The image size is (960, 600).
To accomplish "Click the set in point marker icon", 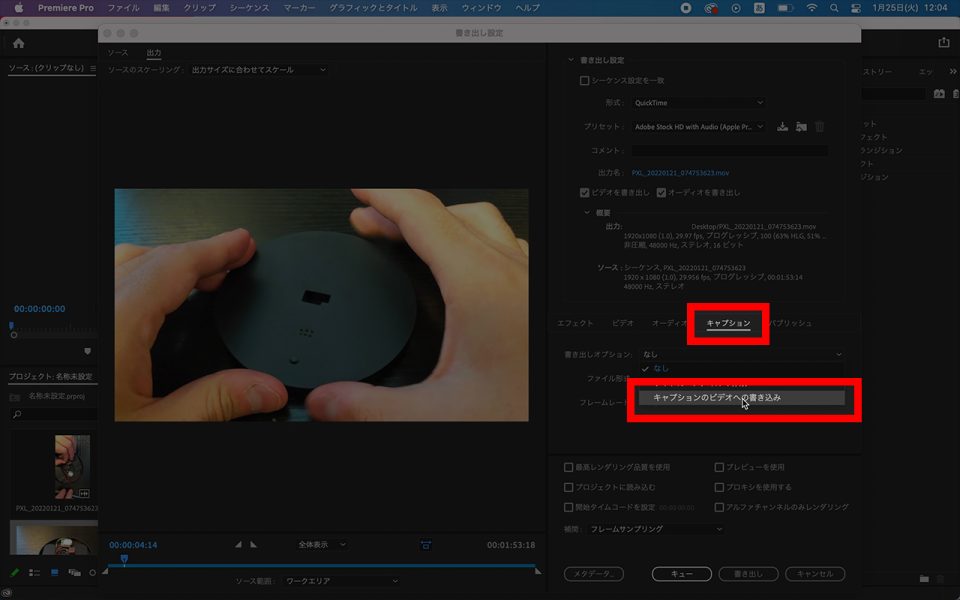I will click(238, 545).
